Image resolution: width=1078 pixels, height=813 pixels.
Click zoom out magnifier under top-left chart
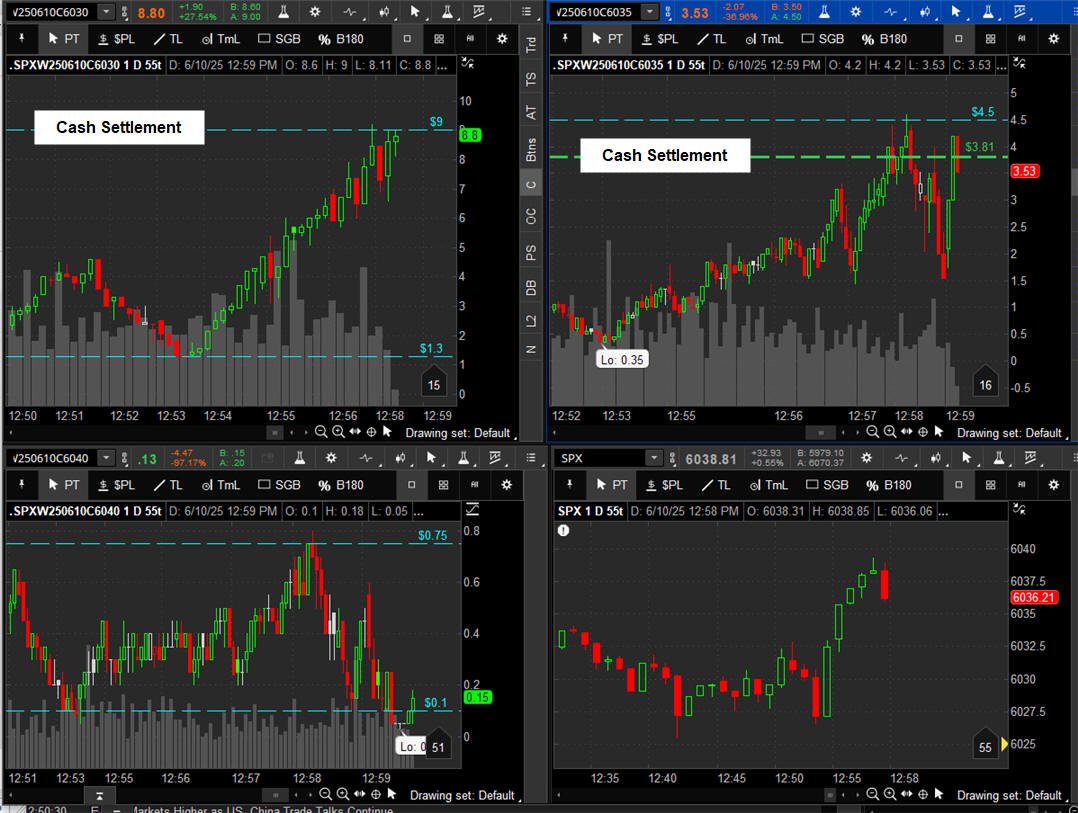321,432
